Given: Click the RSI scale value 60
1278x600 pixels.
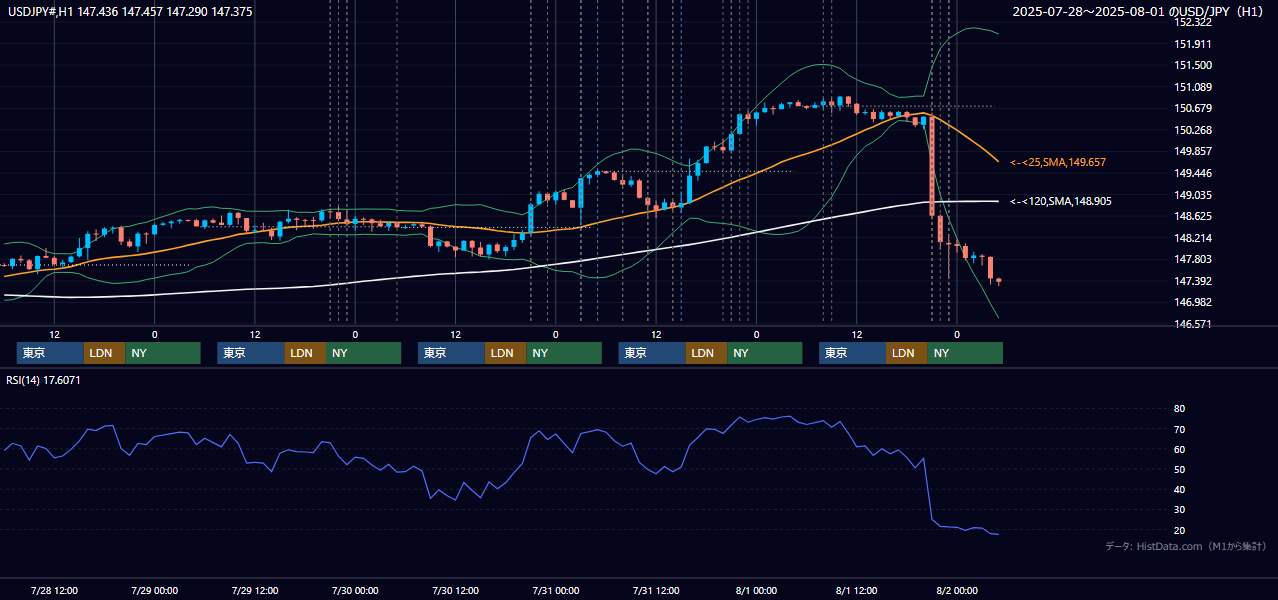Looking at the screenshot, I should pos(1180,449).
